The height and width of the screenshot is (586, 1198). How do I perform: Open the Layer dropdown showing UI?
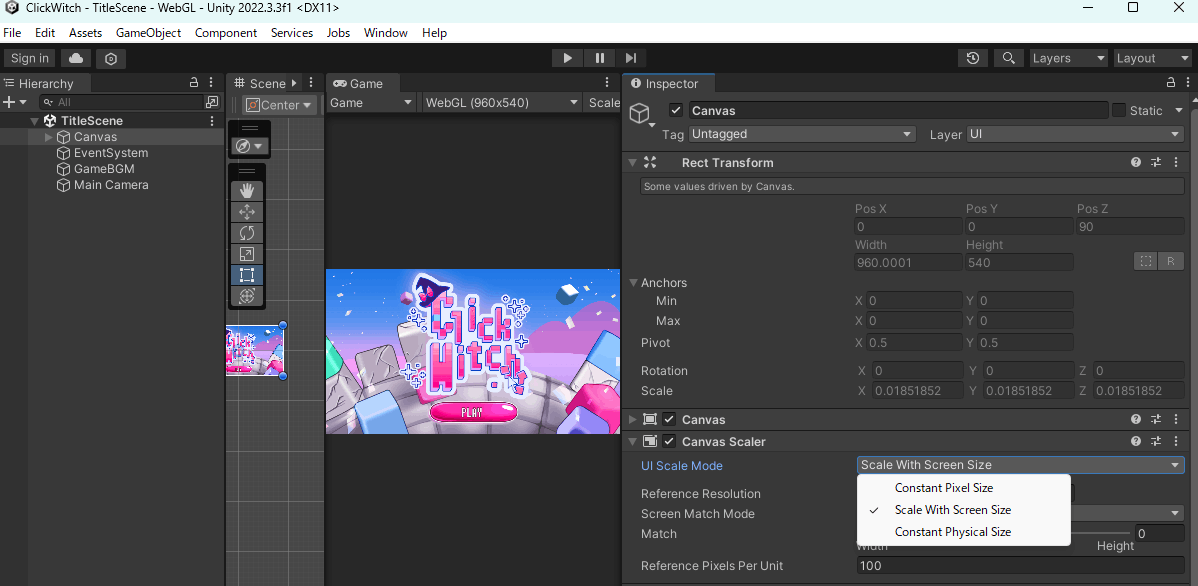[x=1075, y=134]
